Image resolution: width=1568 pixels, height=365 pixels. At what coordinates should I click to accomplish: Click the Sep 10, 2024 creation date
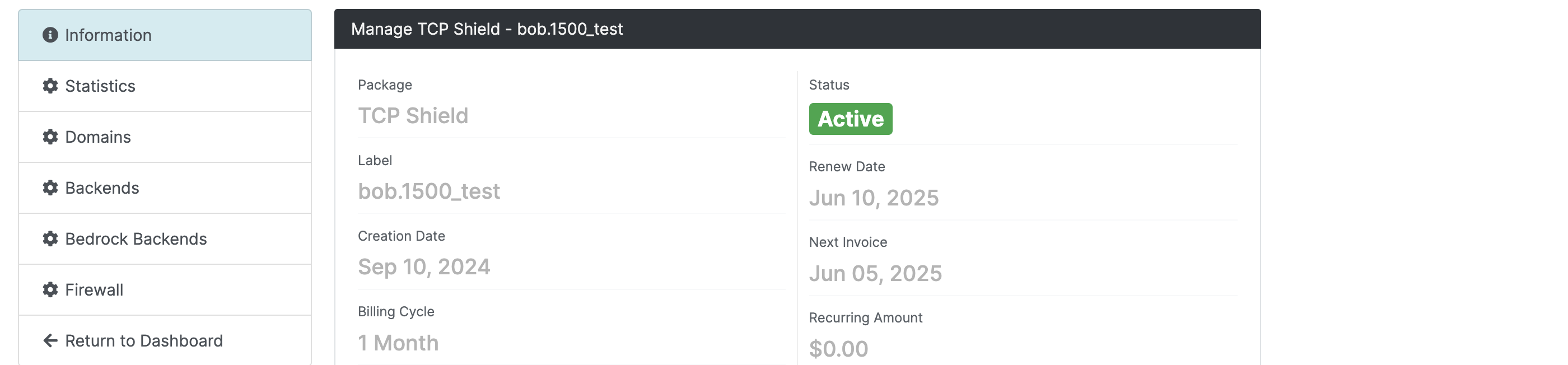pyautogui.click(x=424, y=267)
